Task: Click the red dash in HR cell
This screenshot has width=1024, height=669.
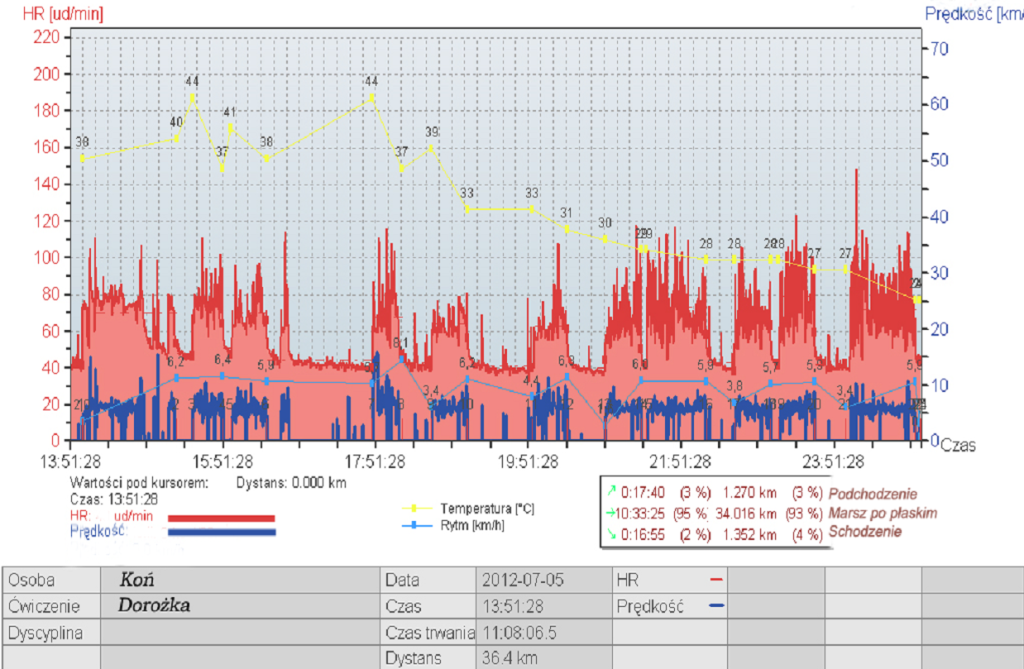Action: pyautogui.click(x=715, y=580)
